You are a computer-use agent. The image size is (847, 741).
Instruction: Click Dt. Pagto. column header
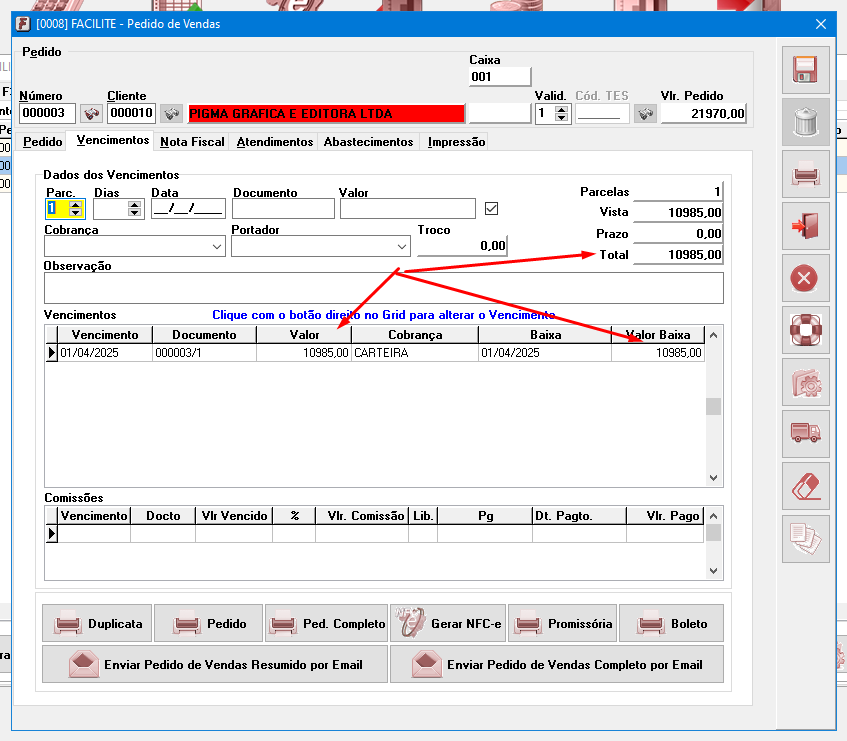pos(579,516)
